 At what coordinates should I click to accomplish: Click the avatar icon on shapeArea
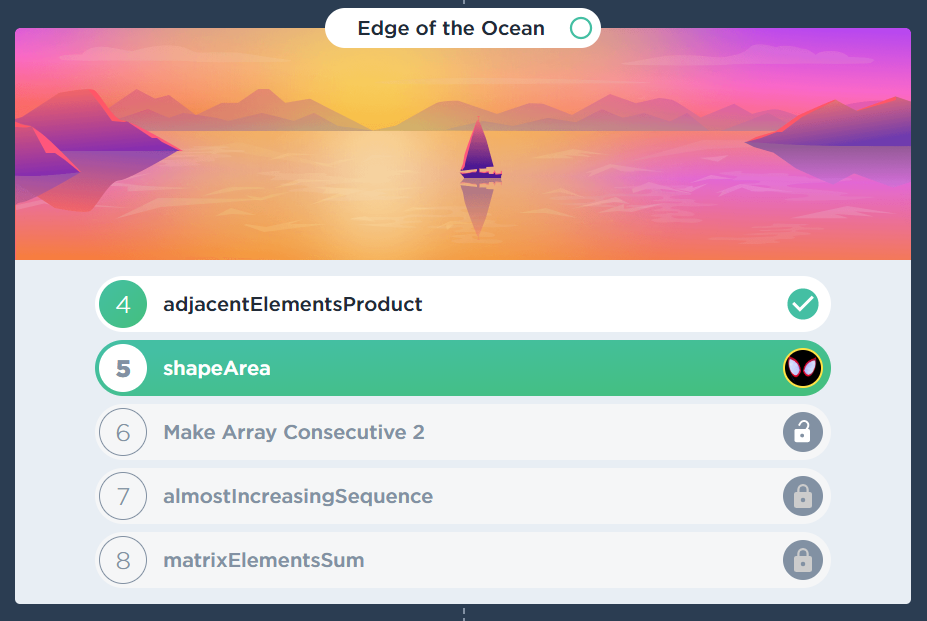point(802,368)
